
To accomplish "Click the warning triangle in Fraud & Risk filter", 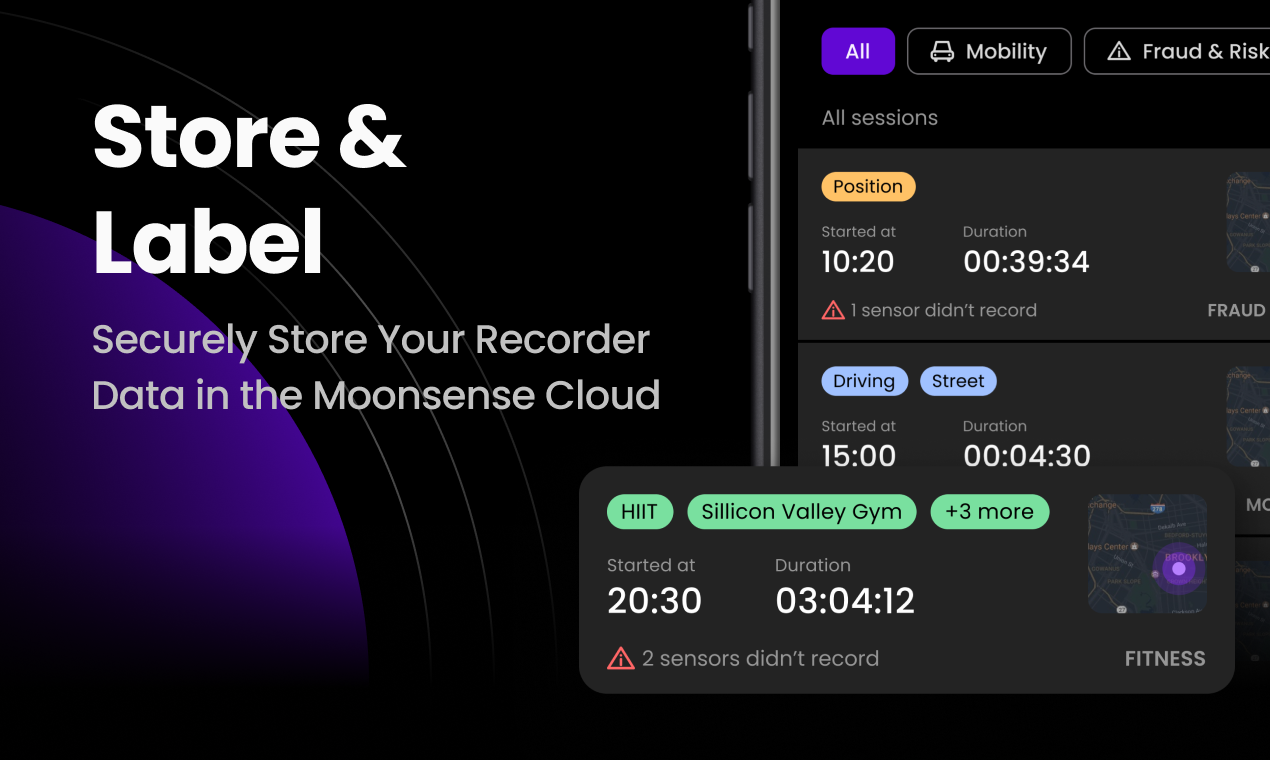I will point(1119,51).
